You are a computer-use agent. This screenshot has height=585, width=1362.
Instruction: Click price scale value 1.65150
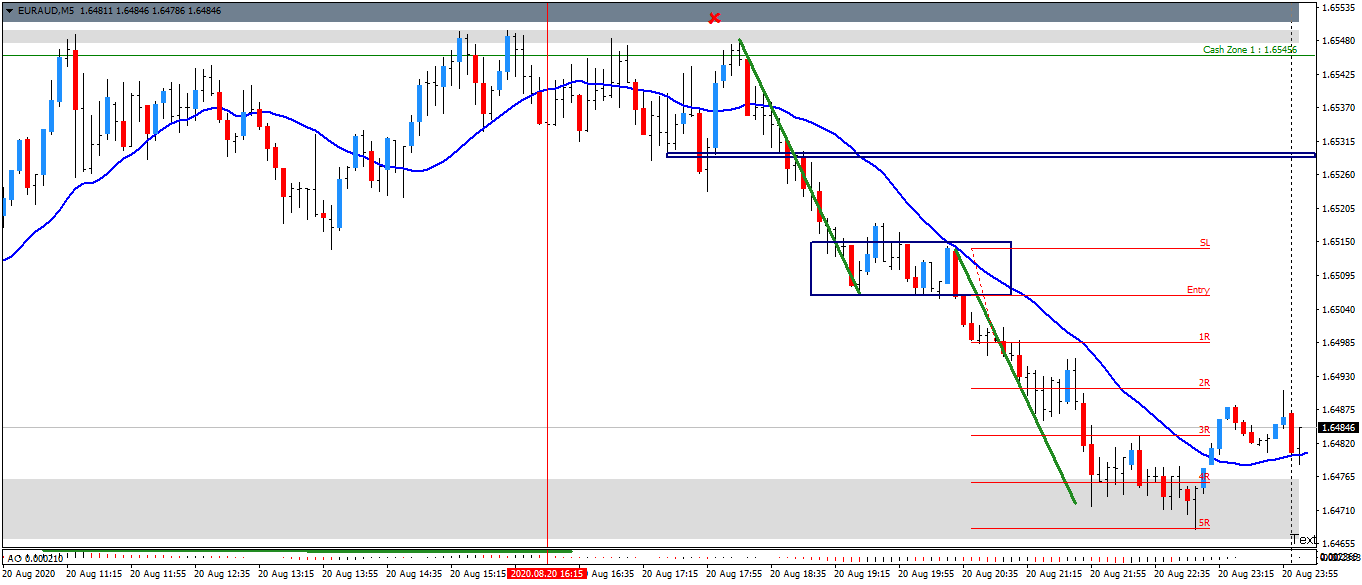pos(1340,242)
